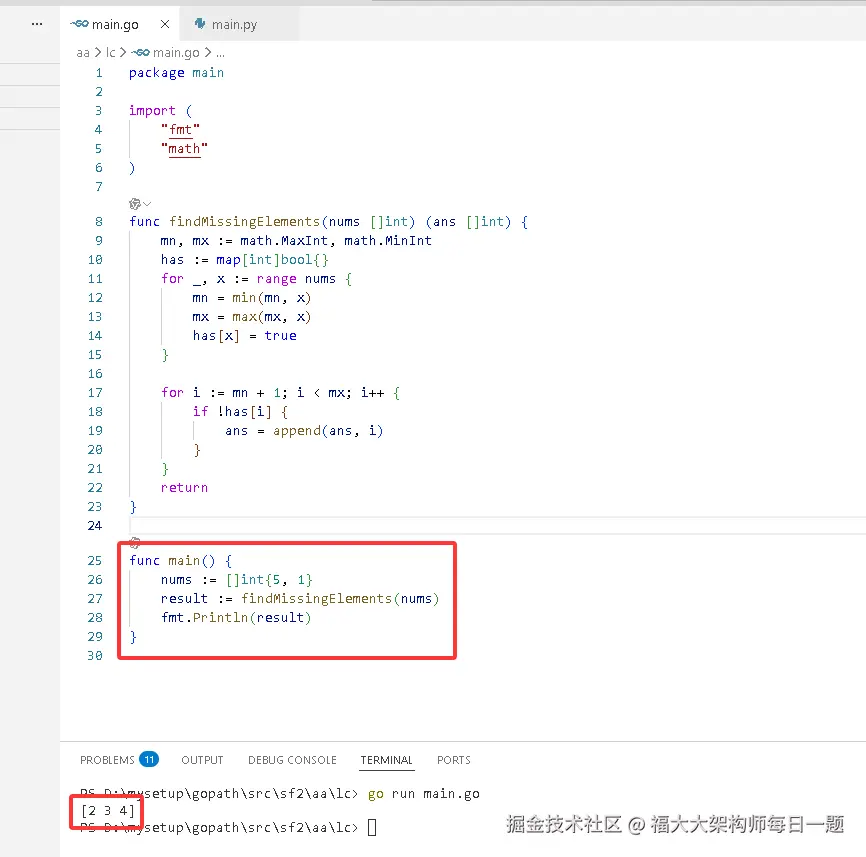
Task: Click the 'return' keyword on line 22
Action: click(184, 488)
